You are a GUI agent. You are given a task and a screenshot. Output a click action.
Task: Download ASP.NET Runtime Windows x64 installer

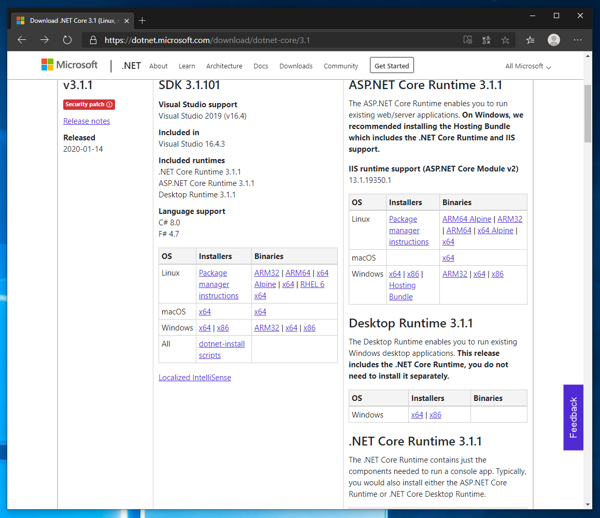click(x=395, y=274)
